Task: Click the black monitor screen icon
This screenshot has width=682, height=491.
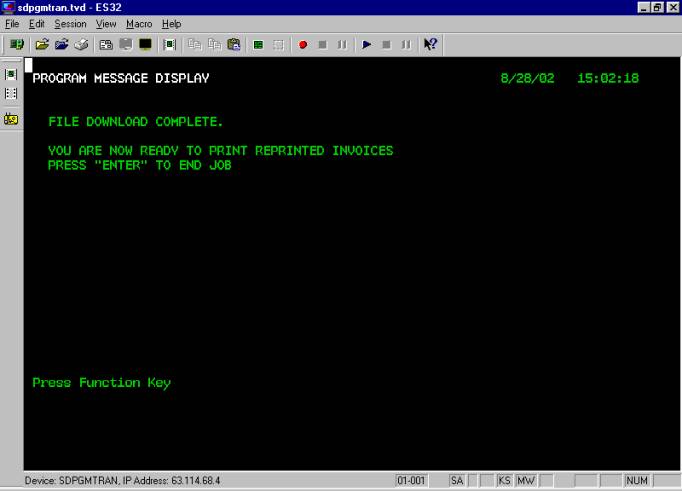Action: pos(145,44)
